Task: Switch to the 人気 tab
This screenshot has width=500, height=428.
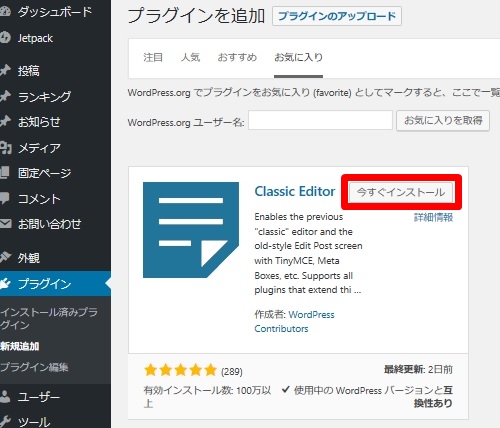Action: click(190, 57)
